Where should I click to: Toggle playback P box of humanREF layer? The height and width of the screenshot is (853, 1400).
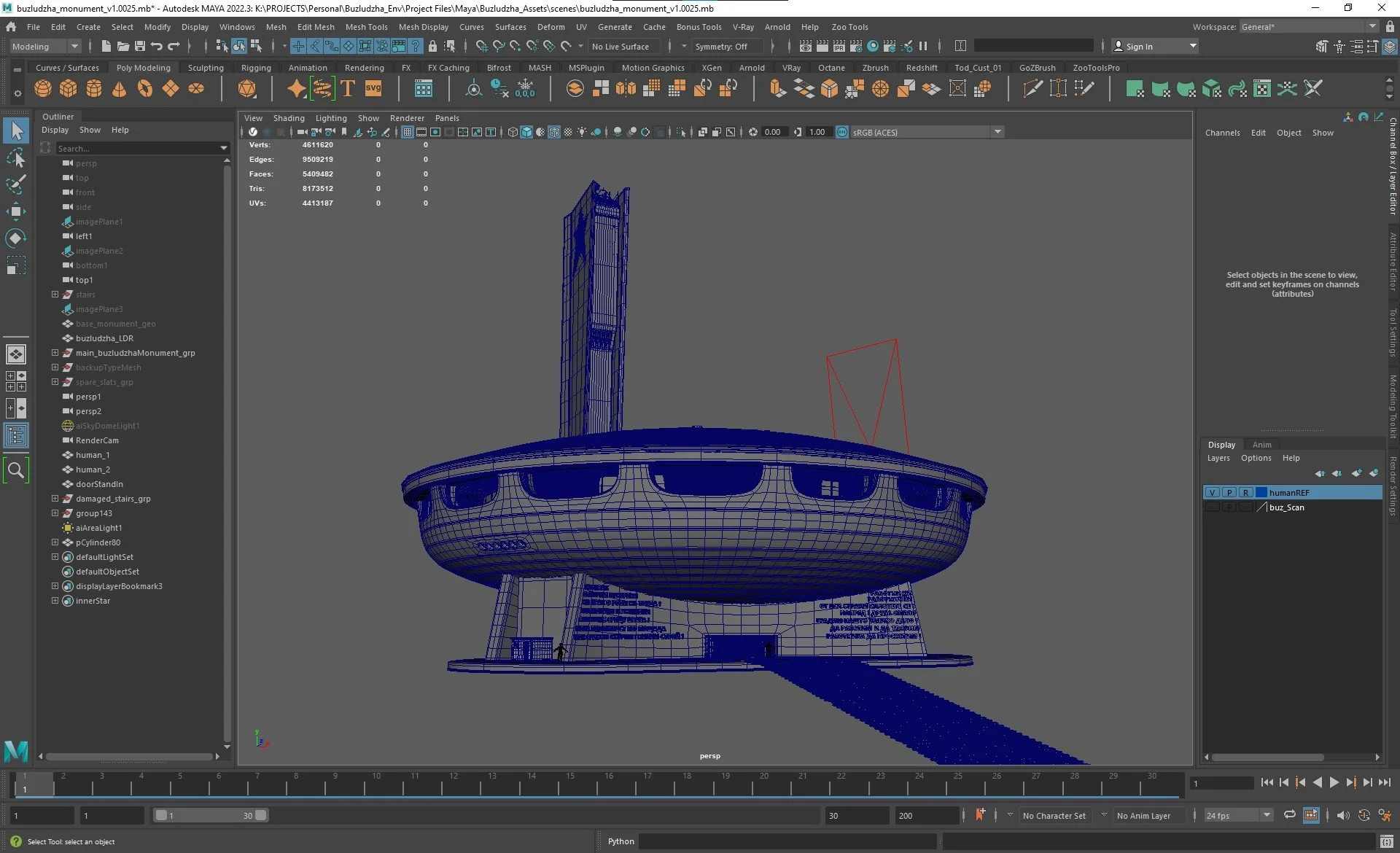1229,493
